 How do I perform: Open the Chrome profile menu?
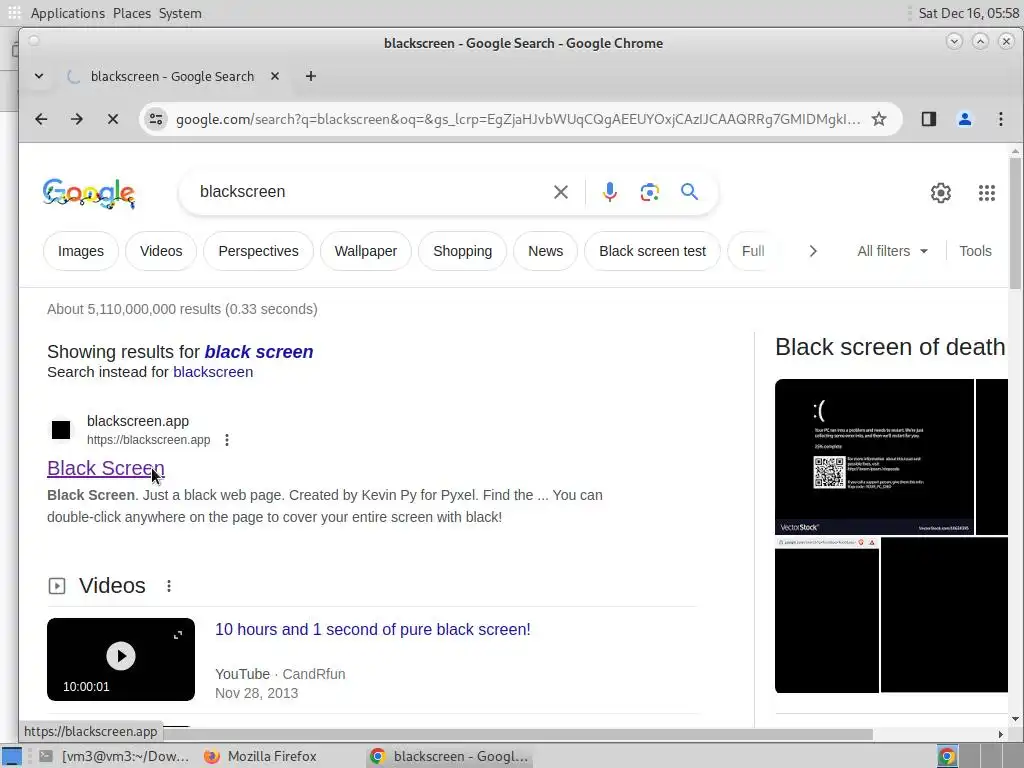click(965, 119)
